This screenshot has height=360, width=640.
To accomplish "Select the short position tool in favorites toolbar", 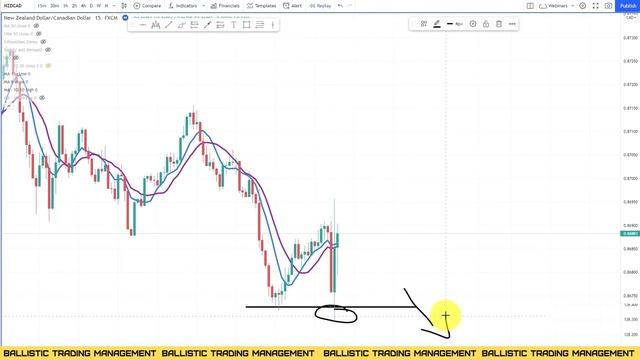I will tap(220, 25).
